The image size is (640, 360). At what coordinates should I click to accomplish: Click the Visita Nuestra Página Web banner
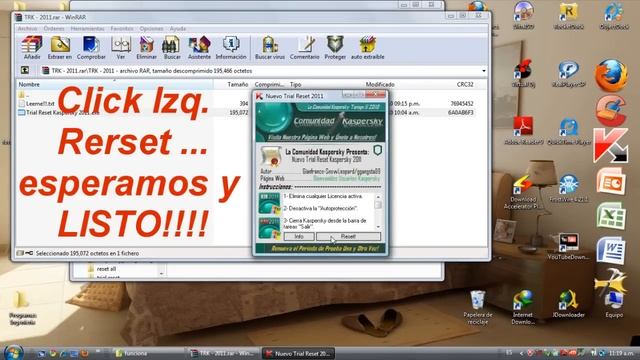coord(321,138)
